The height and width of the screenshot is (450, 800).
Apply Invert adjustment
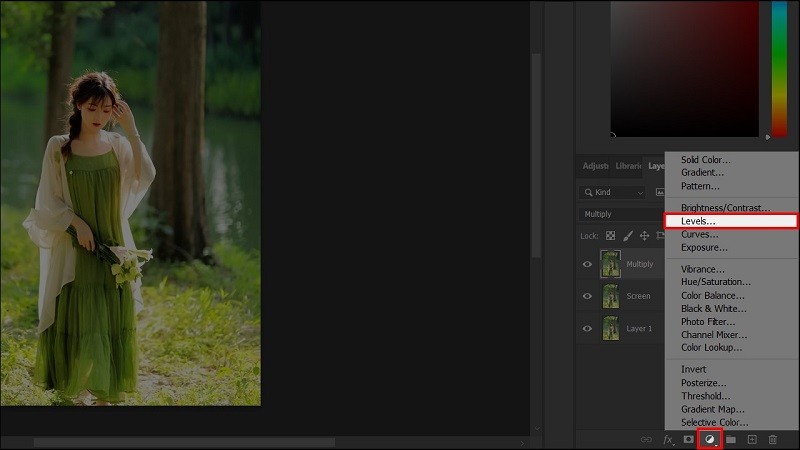click(x=693, y=369)
